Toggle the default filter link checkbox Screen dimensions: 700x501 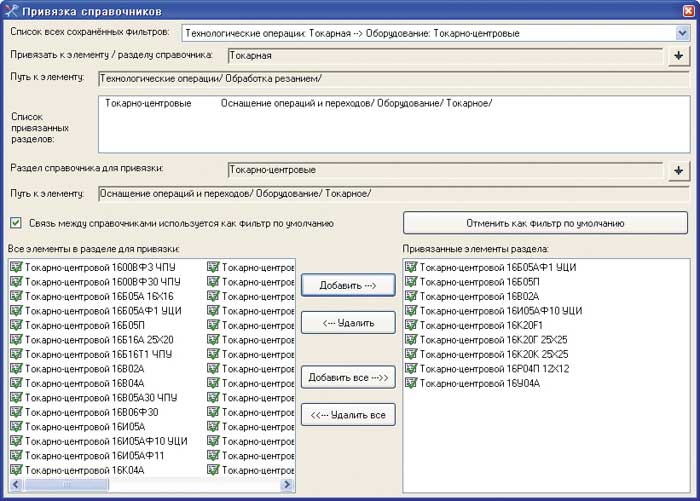(x=15, y=223)
